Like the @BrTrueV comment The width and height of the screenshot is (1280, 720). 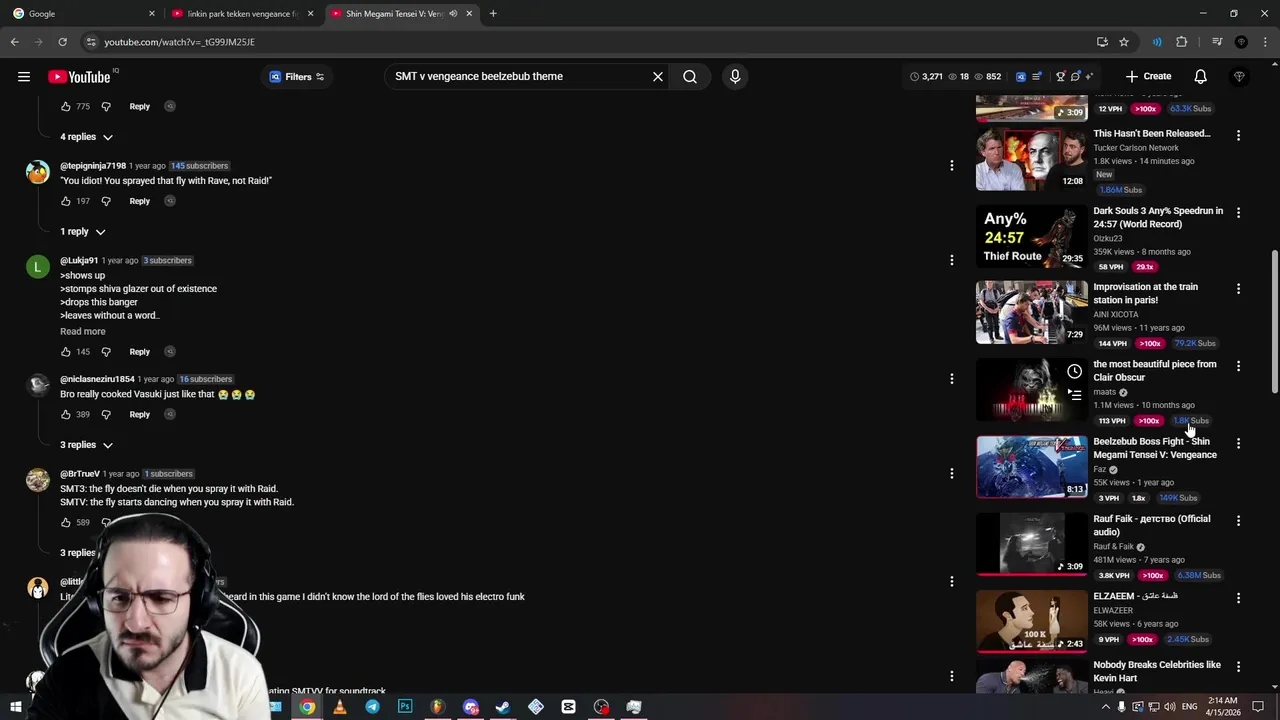[66, 522]
